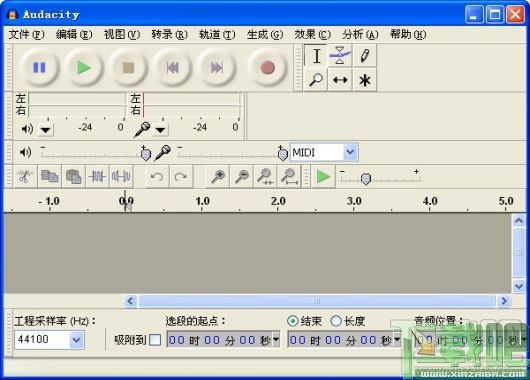Open the 效果(C) menu

(312, 34)
